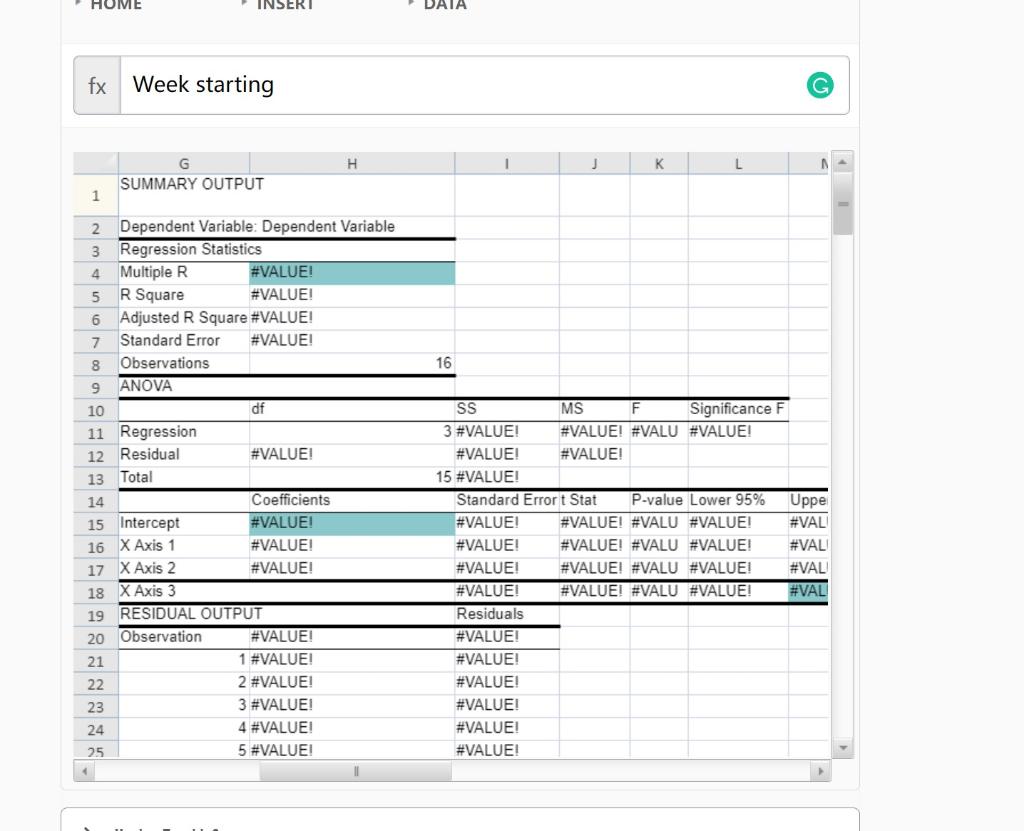Click the horizontal scrollbar thumb
The image size is (1024, 831).
355,772
